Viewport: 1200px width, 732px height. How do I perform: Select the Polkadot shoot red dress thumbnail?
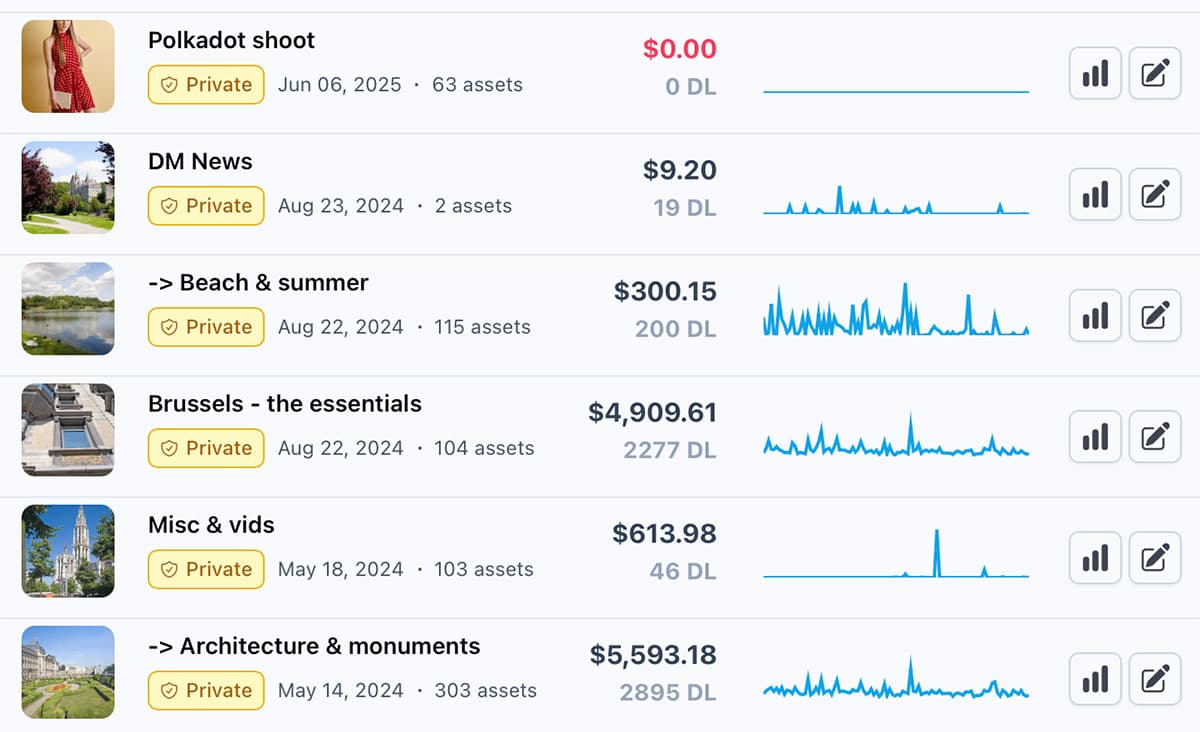pos(68,66)
